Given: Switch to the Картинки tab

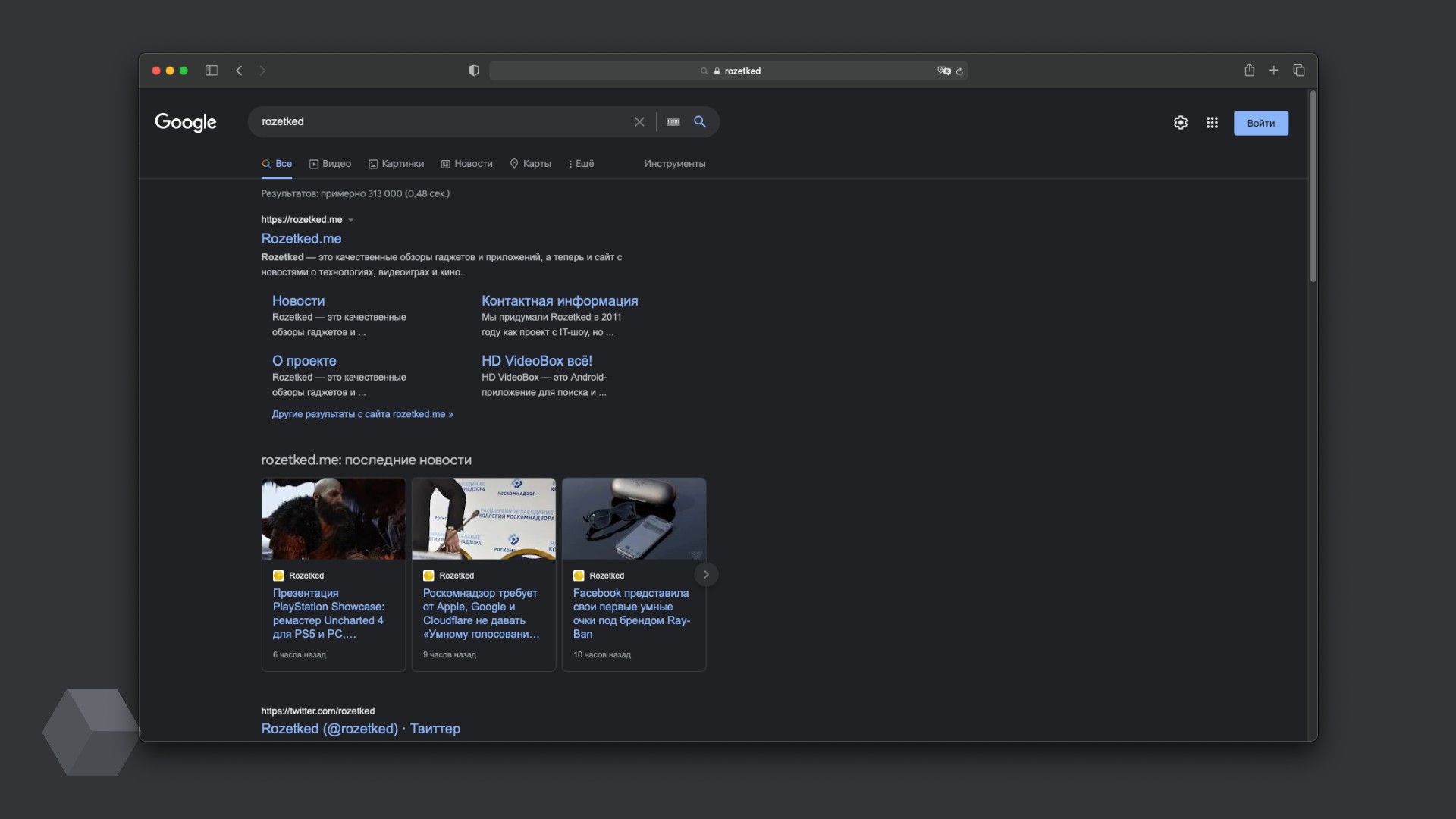Looking at the screenshot, I should [x=396, y=164].
